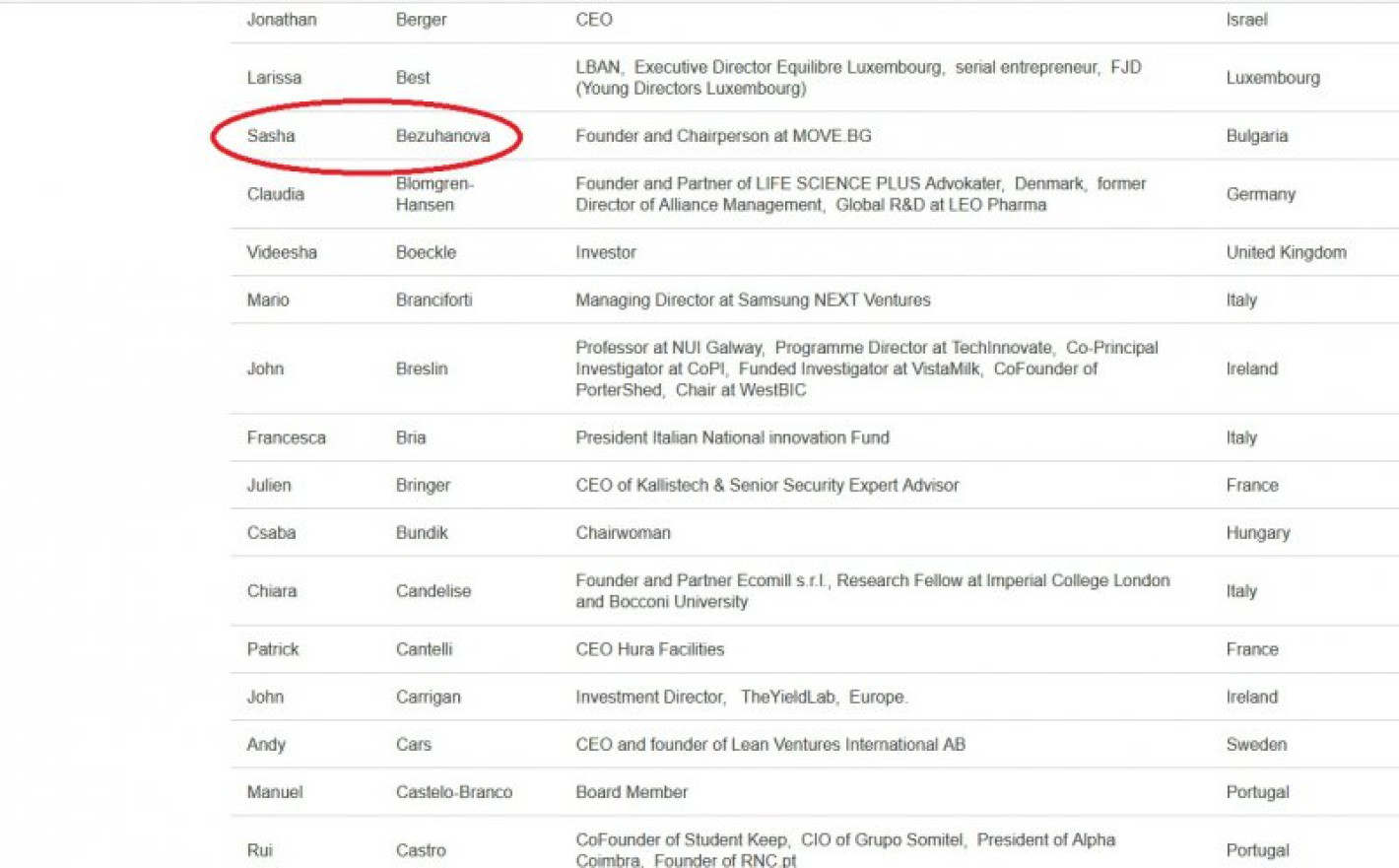The image size is (1399, 868).
Task: Select surname Bringer
Action: [423, 485]
